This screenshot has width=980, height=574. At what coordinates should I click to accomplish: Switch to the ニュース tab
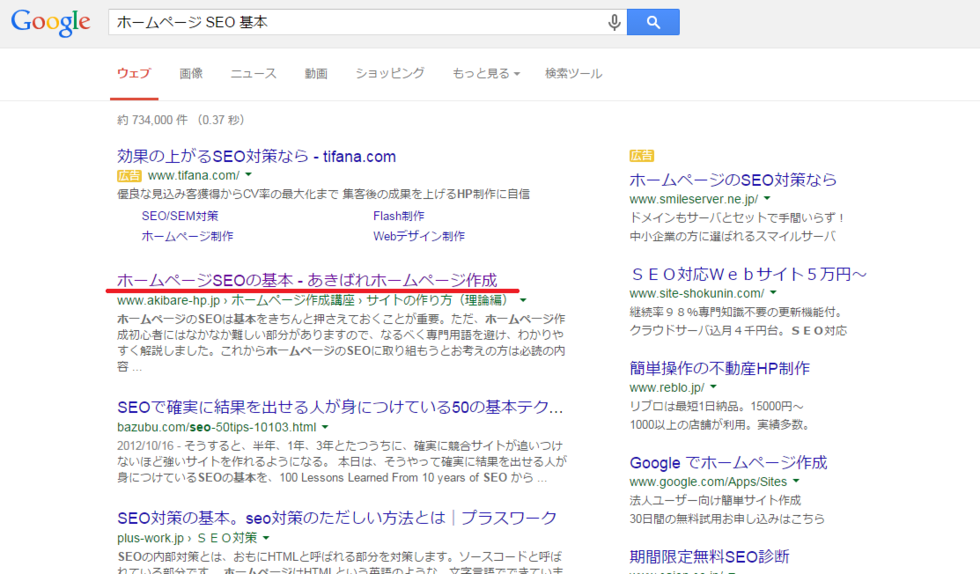(x=253, y=73)
